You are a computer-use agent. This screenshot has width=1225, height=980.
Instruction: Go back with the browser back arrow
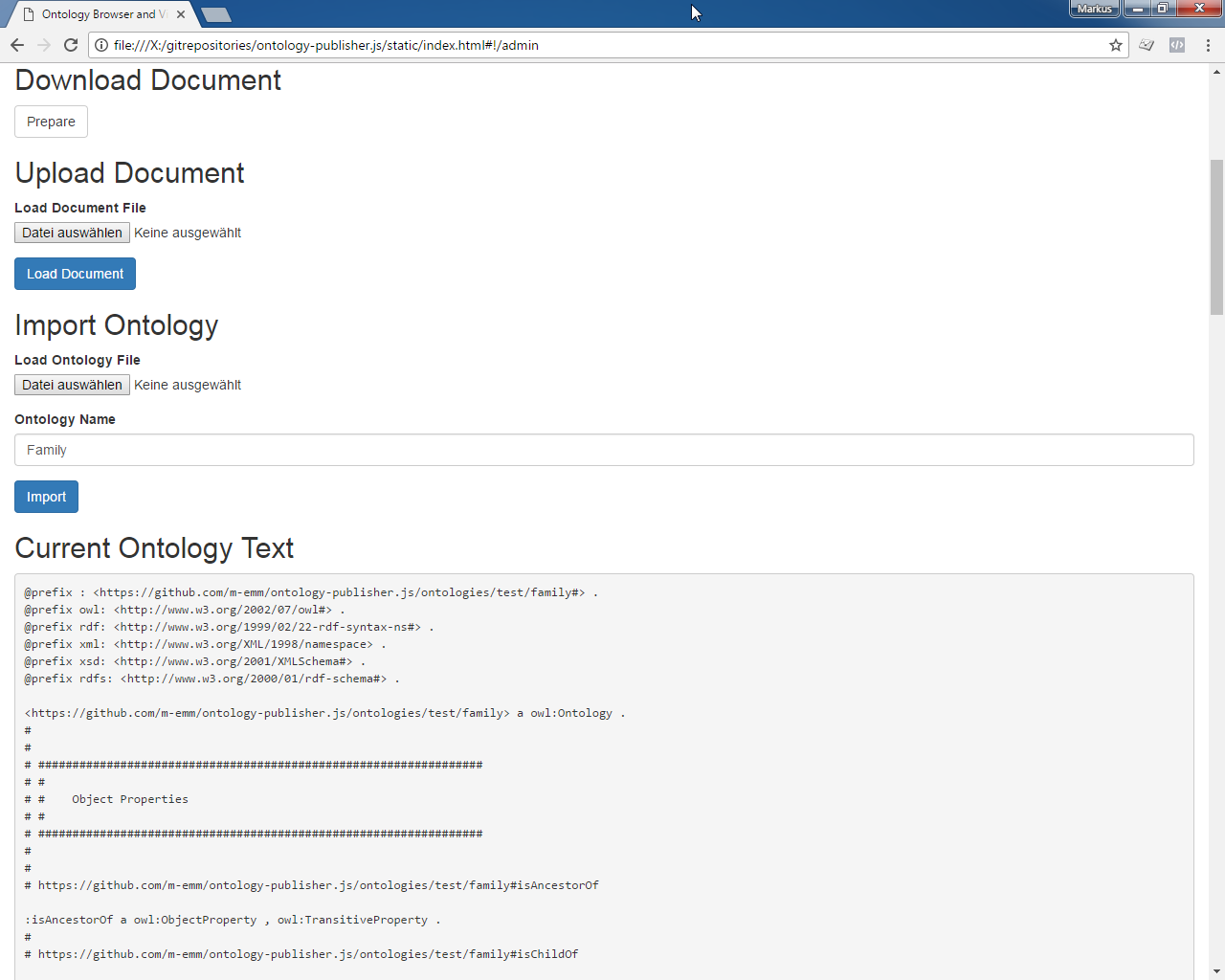17,45
